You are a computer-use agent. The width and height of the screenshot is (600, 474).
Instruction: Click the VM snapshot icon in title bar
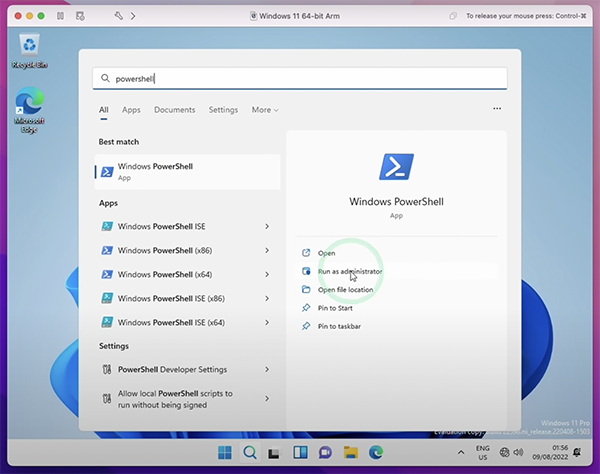click(x=80, y=16)
